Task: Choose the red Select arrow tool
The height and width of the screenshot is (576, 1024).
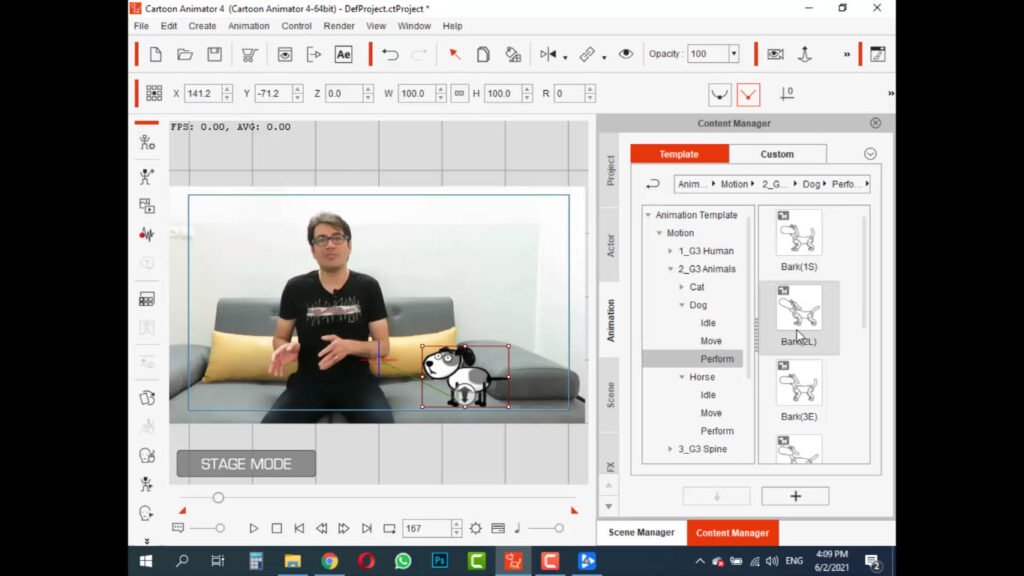Action: 455,54
